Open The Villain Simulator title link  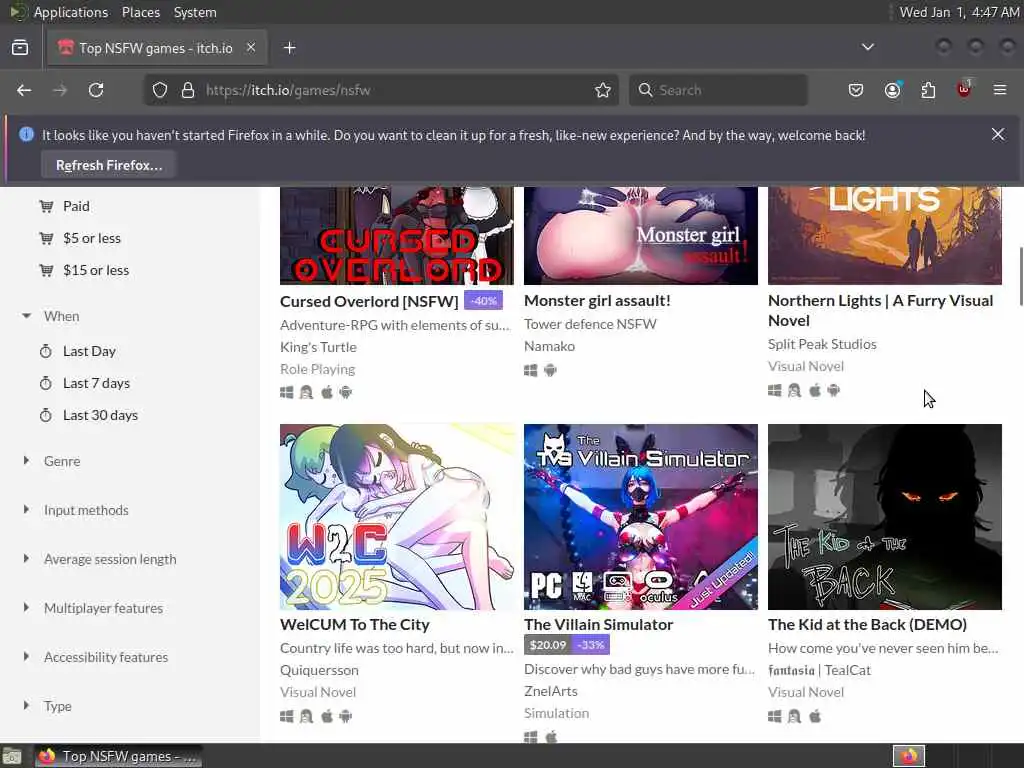coord(598,624)
